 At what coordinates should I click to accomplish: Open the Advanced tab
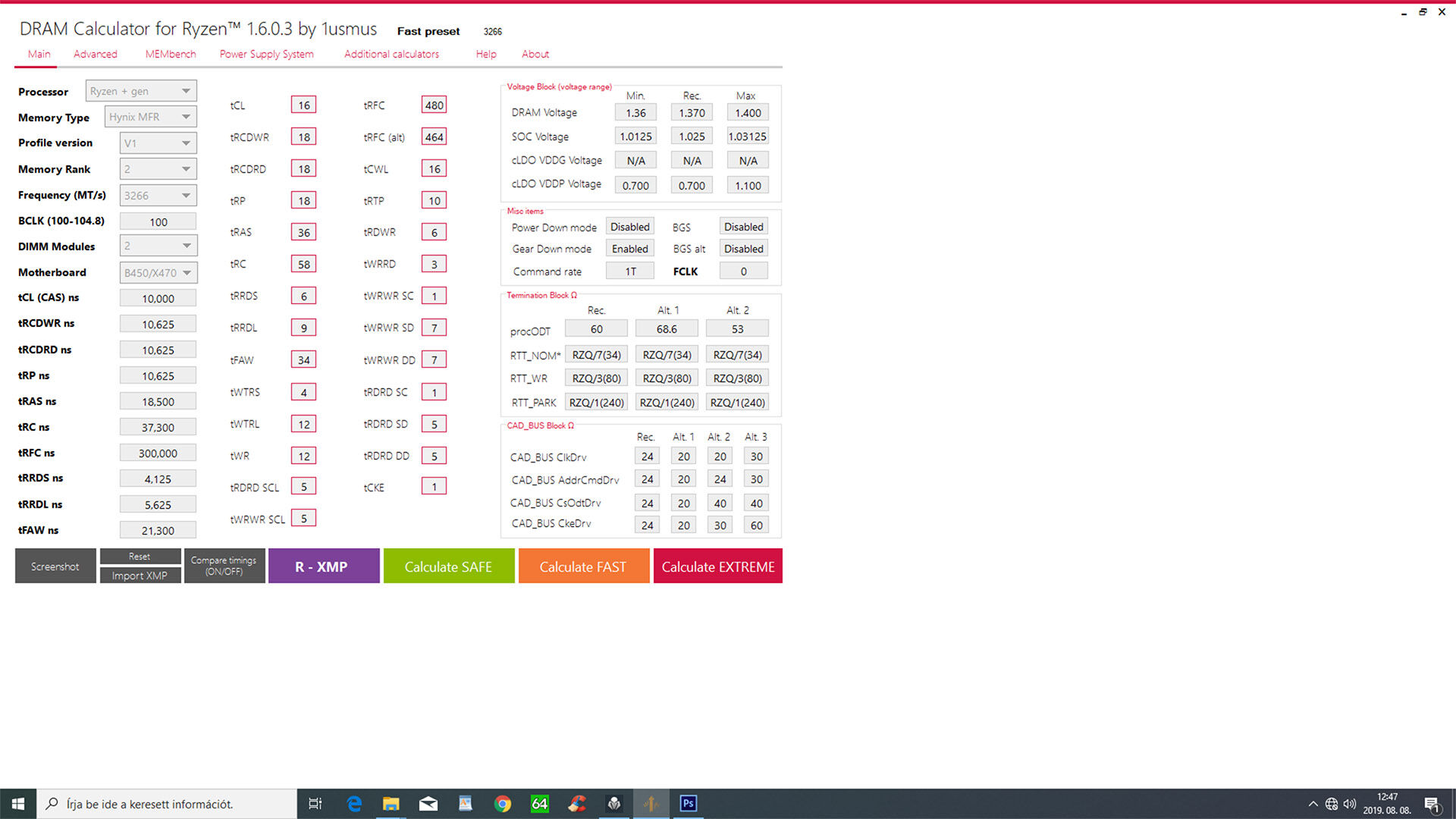pos(95,54)
